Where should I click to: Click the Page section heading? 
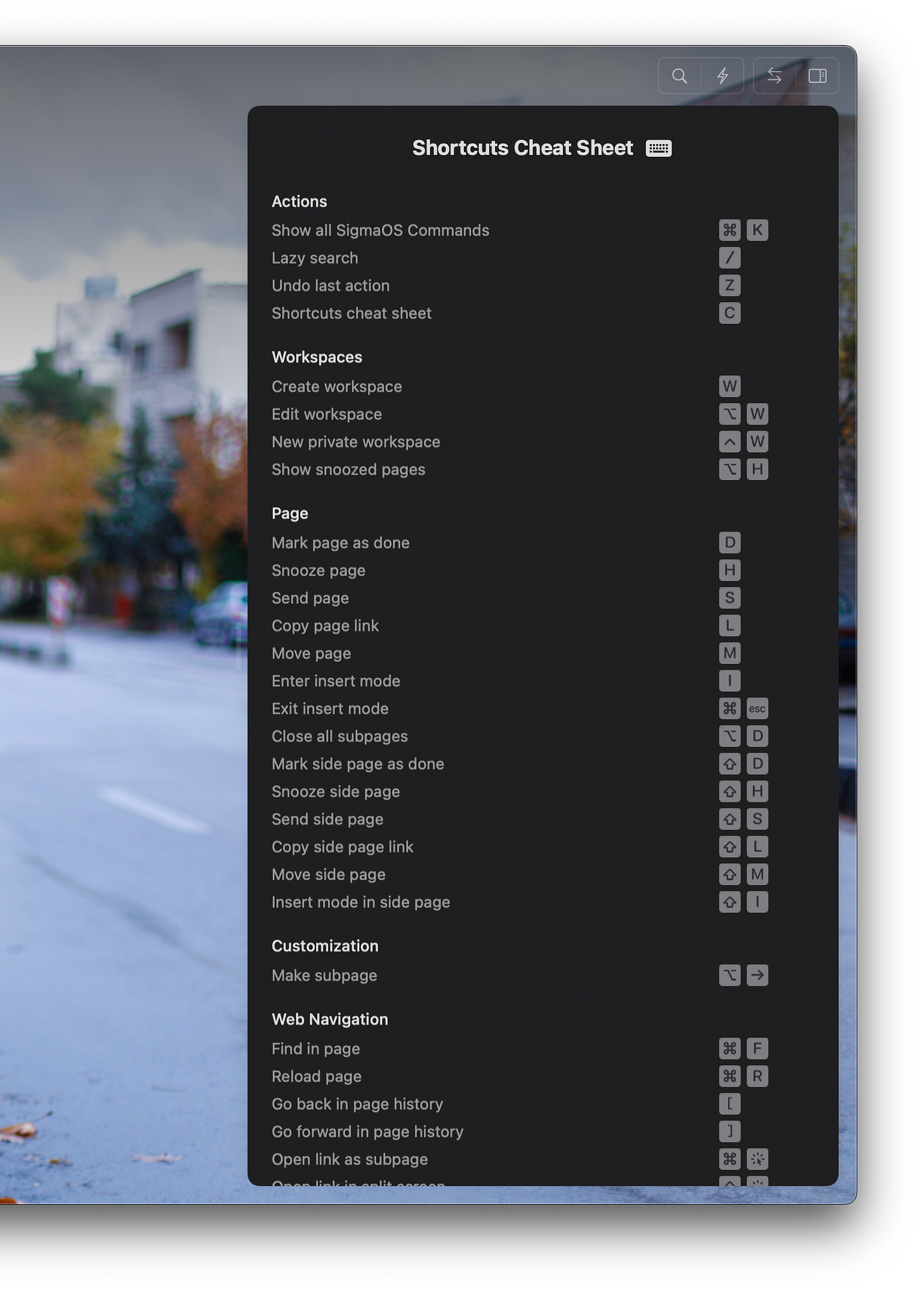tap(290, 514)
